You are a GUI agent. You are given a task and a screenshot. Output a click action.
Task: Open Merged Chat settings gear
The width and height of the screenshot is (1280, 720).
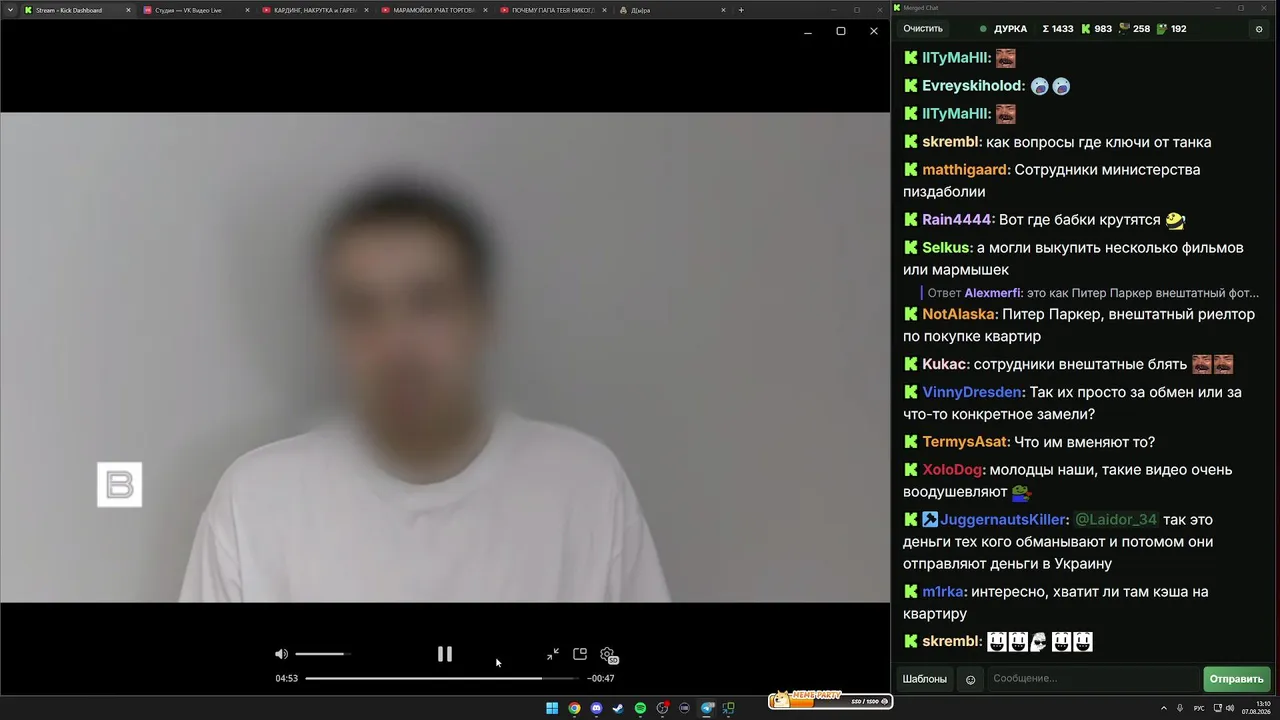[1259, 29]
